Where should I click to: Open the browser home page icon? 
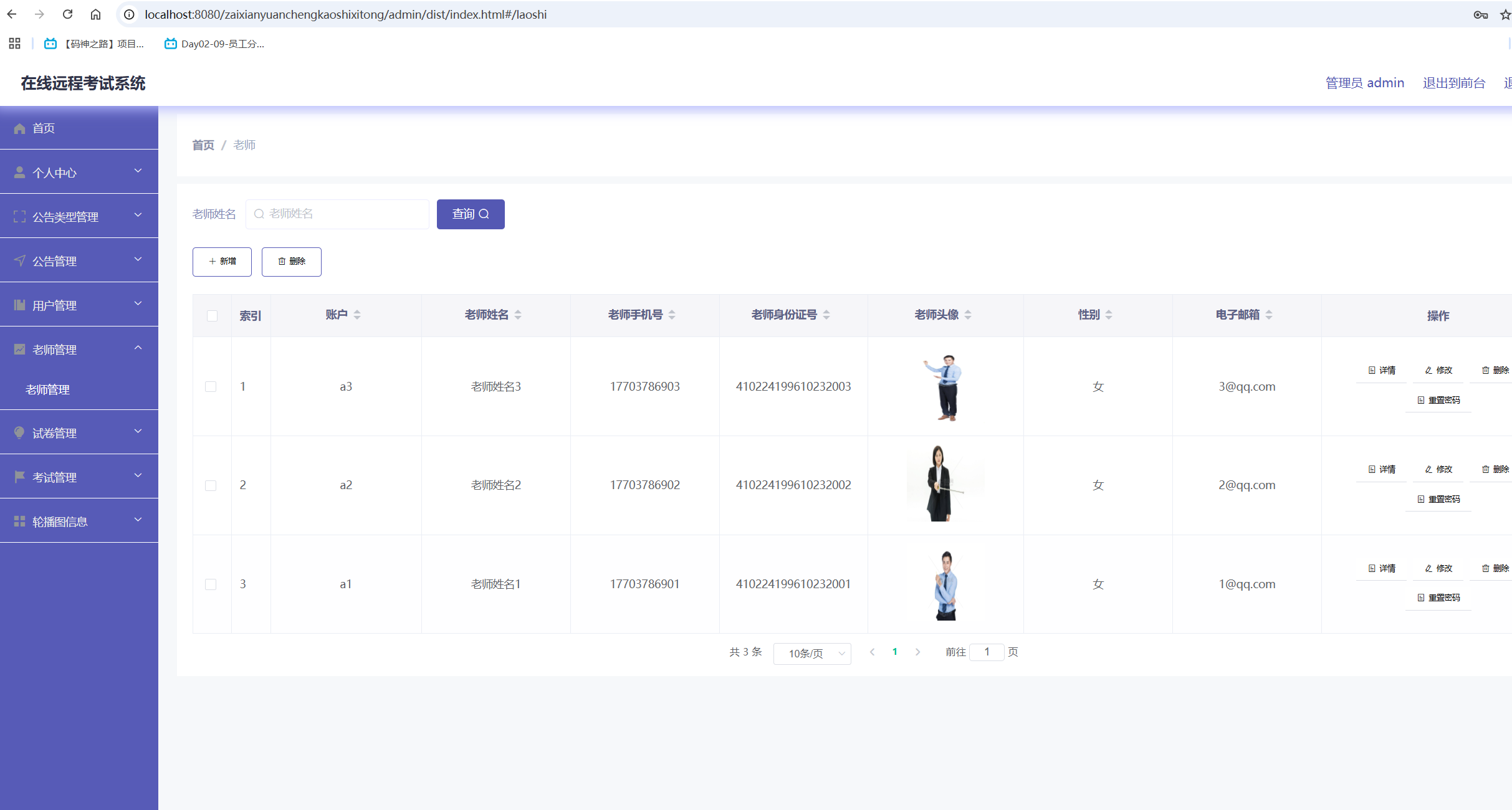point(95,14)
